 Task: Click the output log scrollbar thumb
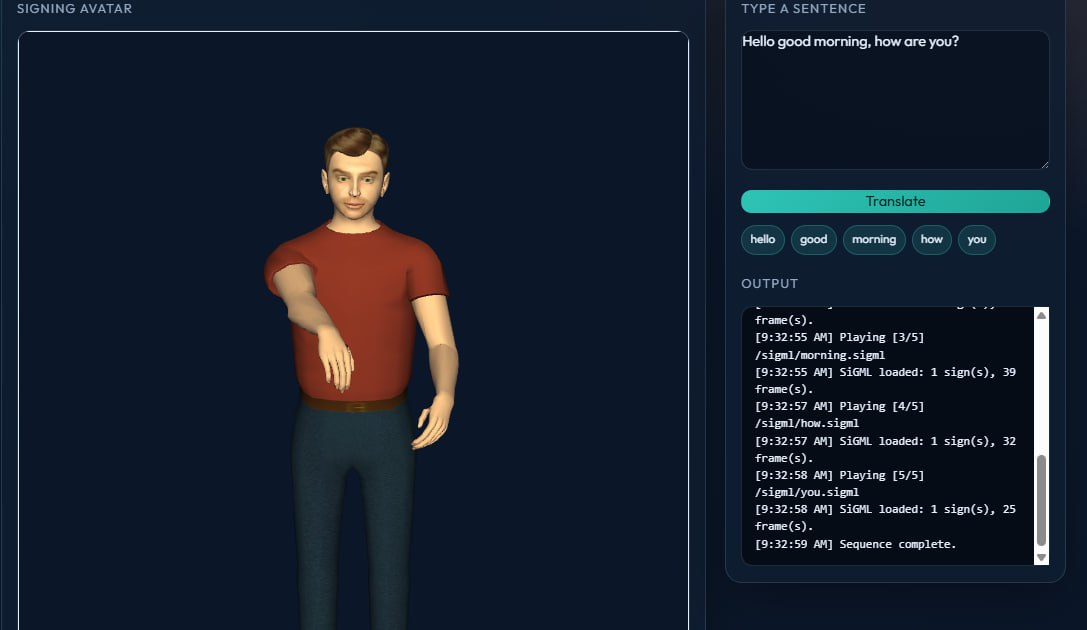click(1041, 500)
